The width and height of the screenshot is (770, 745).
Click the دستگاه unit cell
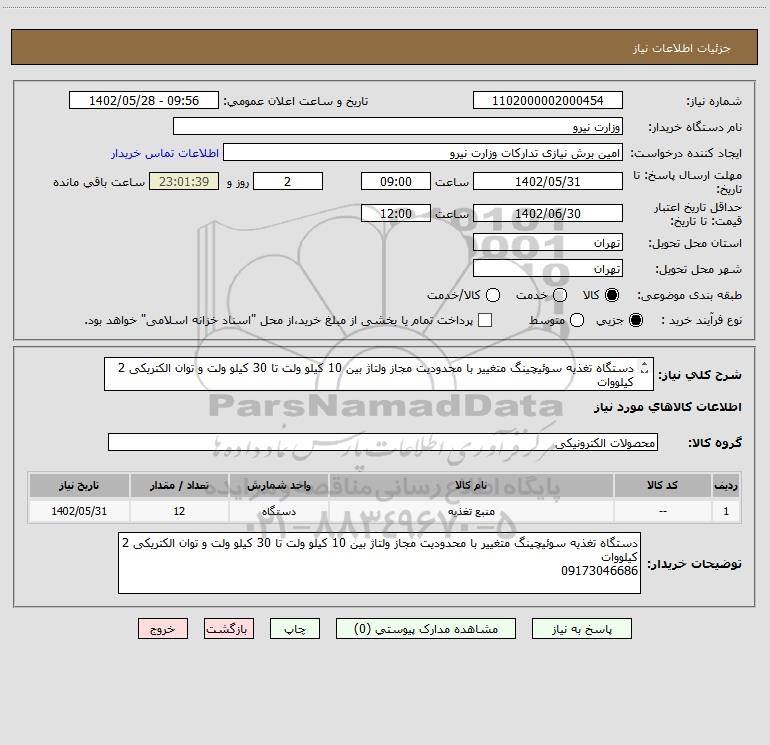click(x=278, y=511)
